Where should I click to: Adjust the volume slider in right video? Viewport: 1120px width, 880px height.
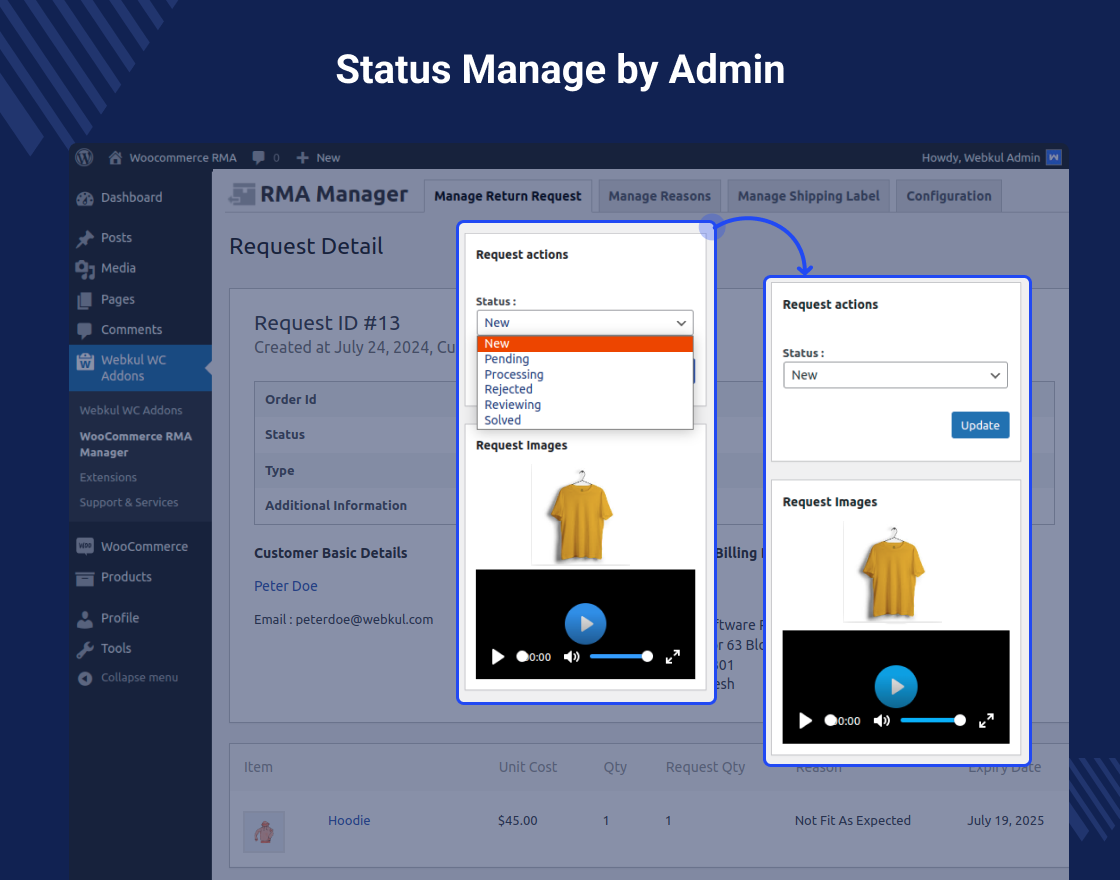pos(932,720)
